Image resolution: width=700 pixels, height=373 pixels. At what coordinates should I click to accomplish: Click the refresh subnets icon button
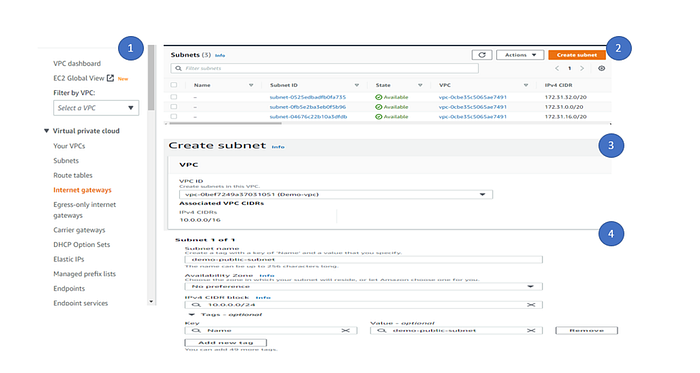[482, 55]
